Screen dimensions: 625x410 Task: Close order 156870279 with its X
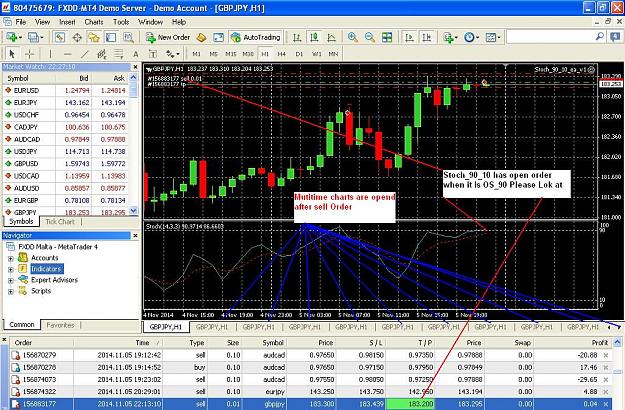coord(606,355)
